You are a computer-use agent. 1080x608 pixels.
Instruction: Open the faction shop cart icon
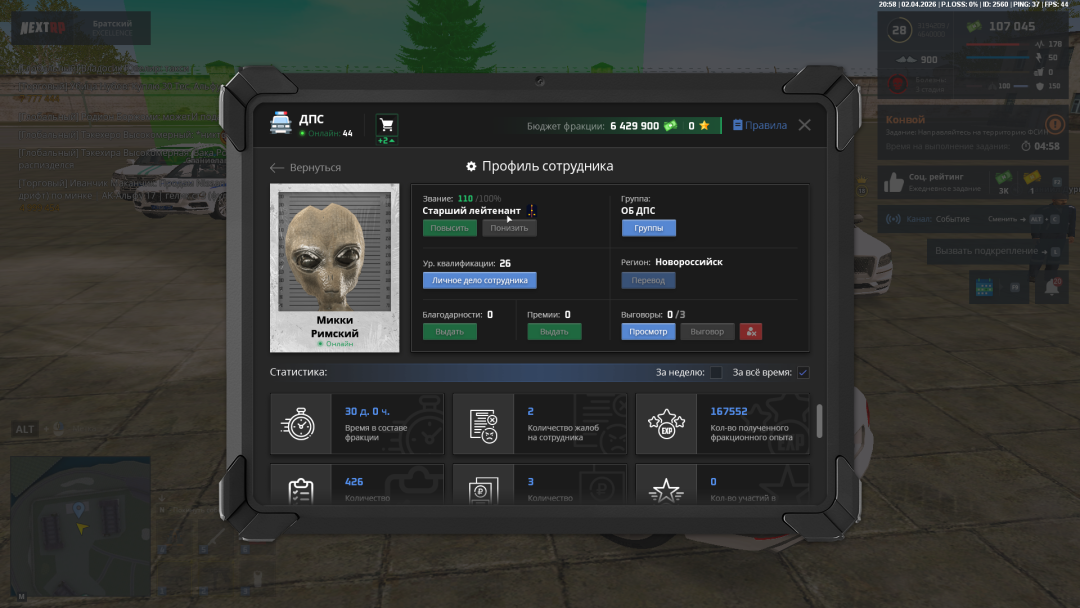tap(386, 125)
